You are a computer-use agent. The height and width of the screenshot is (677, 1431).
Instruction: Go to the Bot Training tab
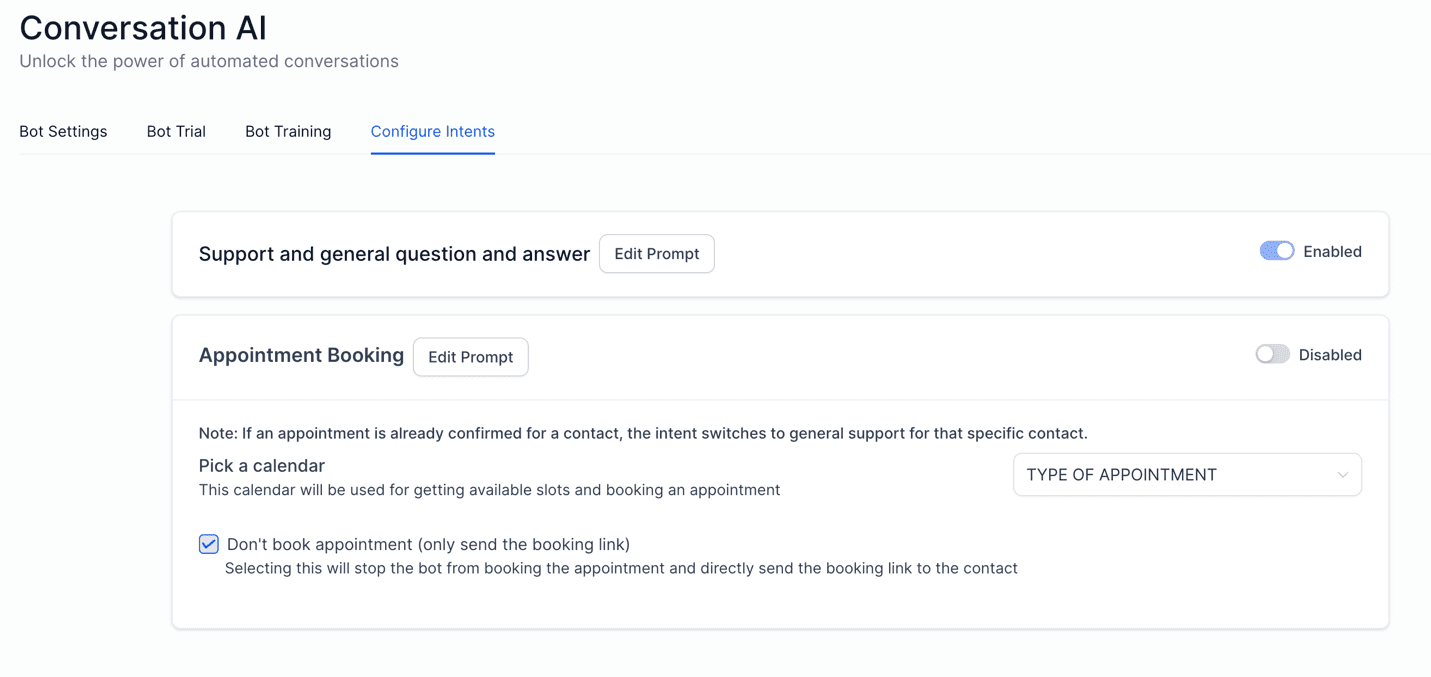tap(288, 131)
